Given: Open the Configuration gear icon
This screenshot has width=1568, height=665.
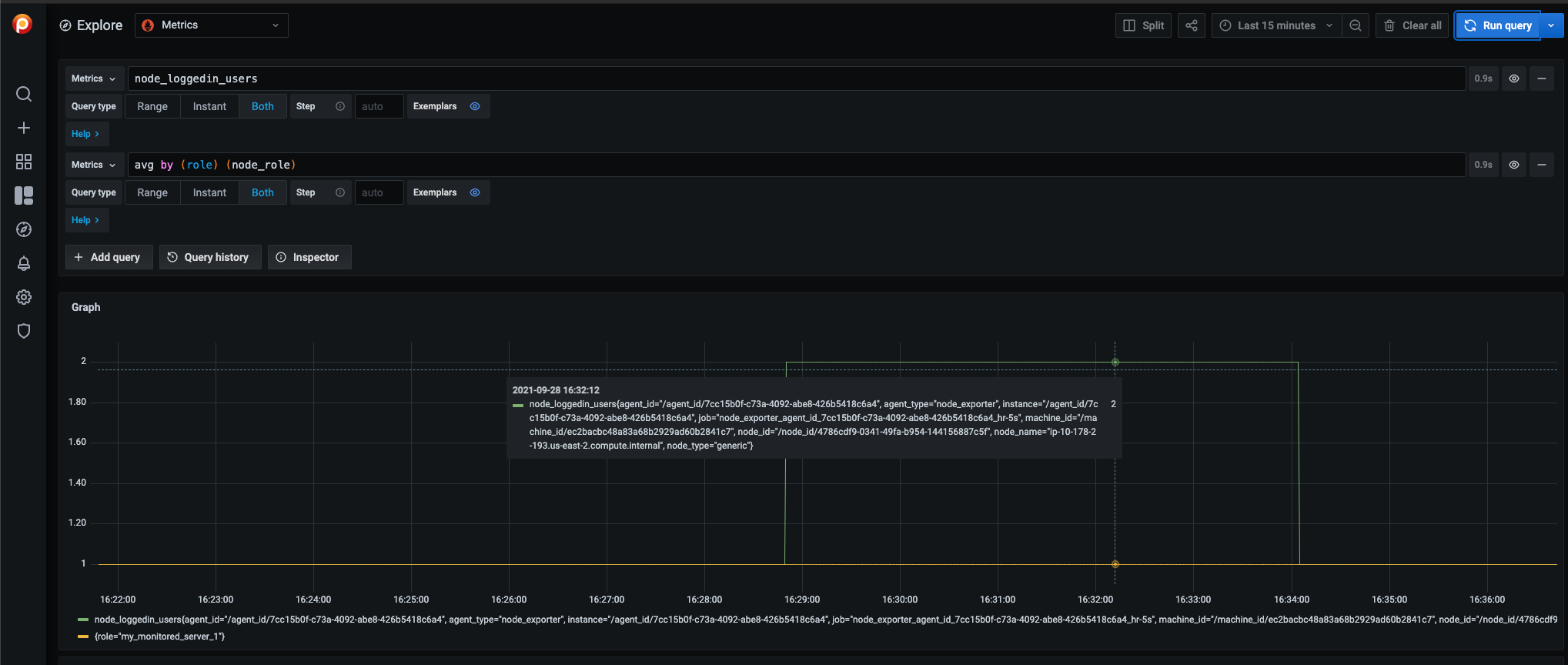Looking at the screenshot, I should [24, 297].
